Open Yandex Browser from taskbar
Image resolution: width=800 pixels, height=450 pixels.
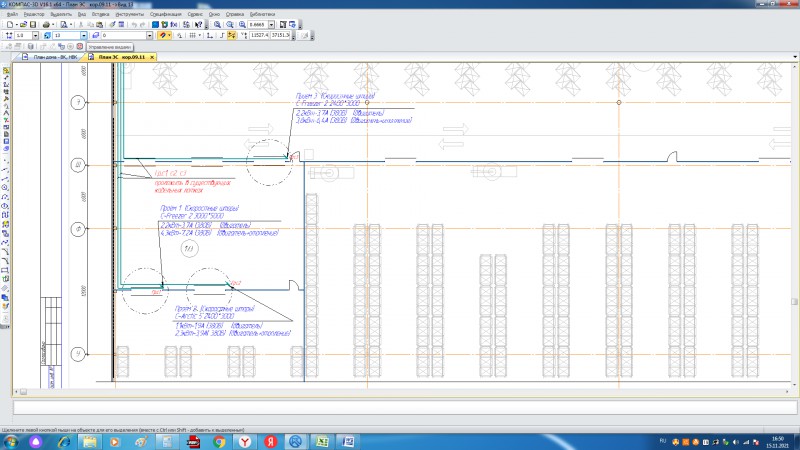click(x=245, y=441)
